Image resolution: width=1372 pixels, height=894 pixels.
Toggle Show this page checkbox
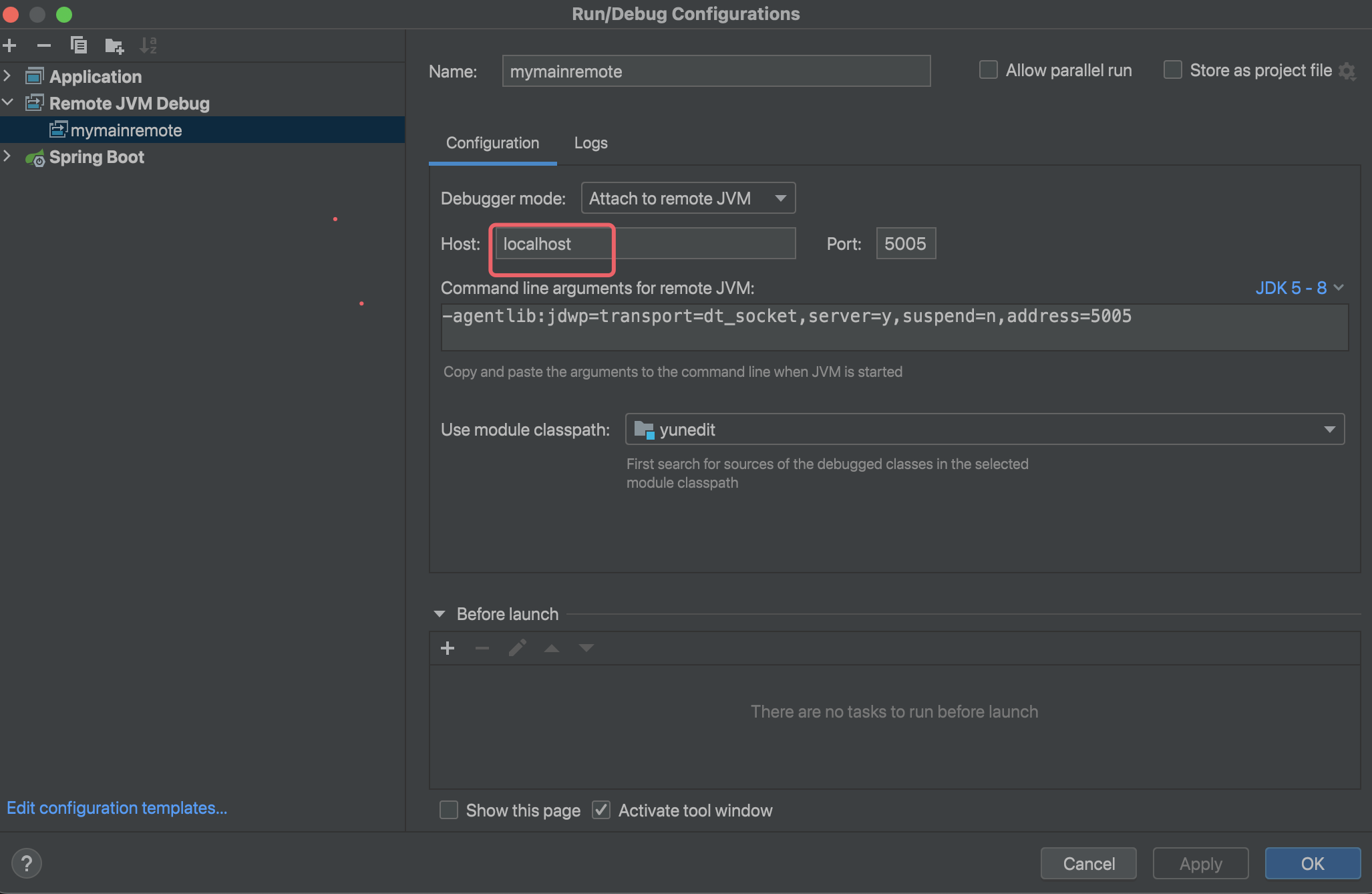[449, 810]
